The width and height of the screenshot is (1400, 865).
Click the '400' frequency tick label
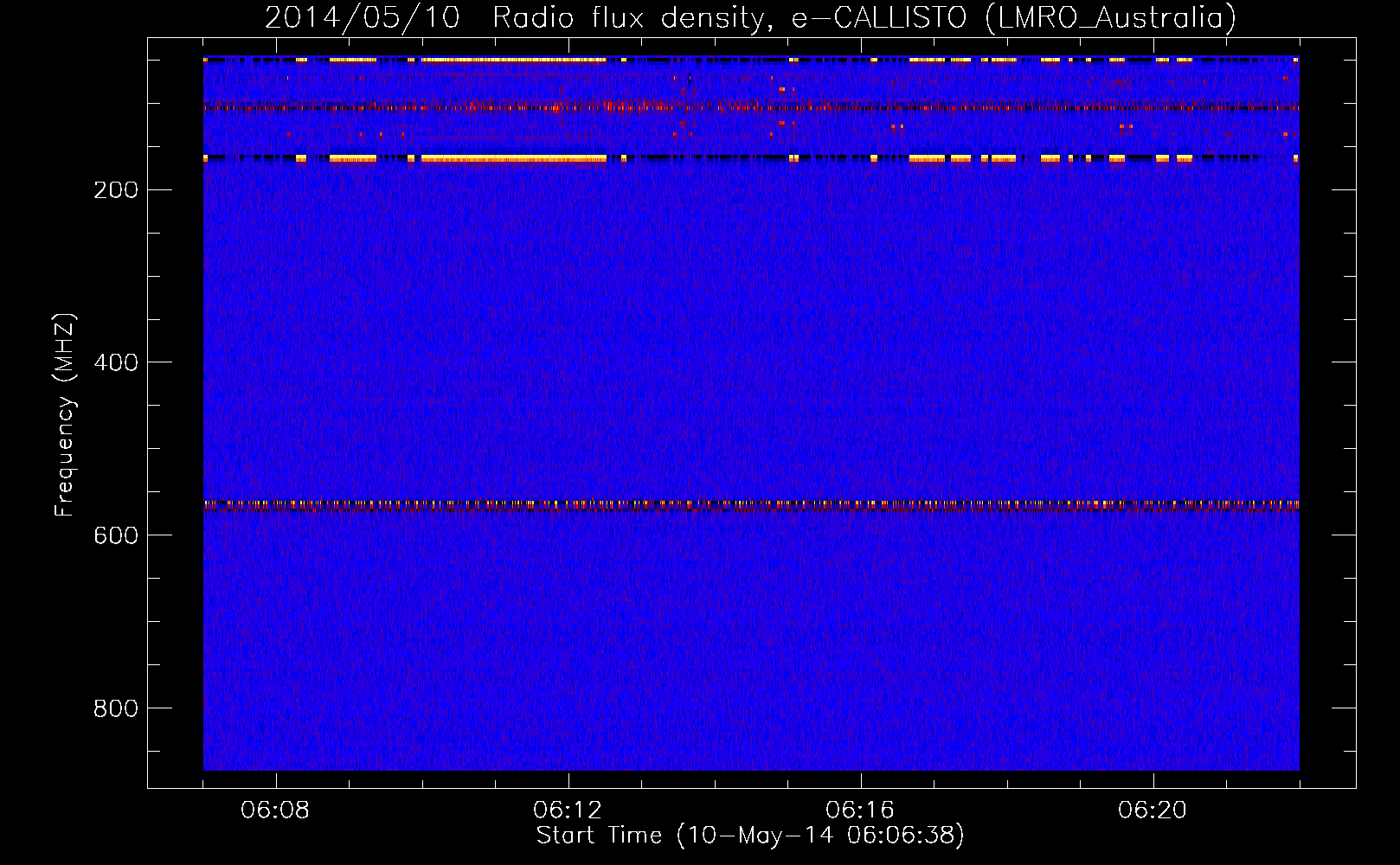[x=116, y=362]
